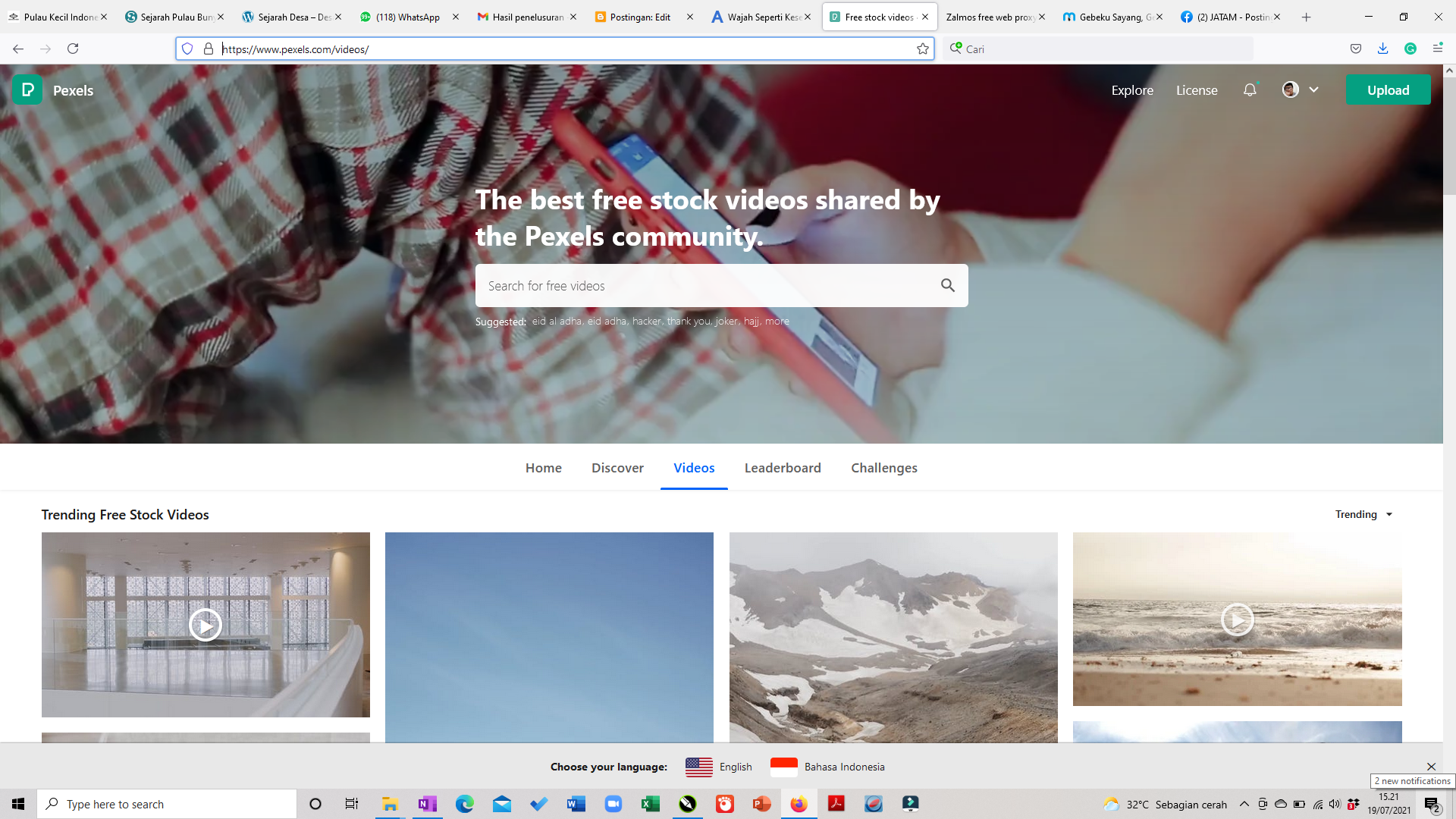Image resolution: width=1456 pixels, height=819 pixels.
Task: Switch to the Home tab
Action: (x=544, y=468)
